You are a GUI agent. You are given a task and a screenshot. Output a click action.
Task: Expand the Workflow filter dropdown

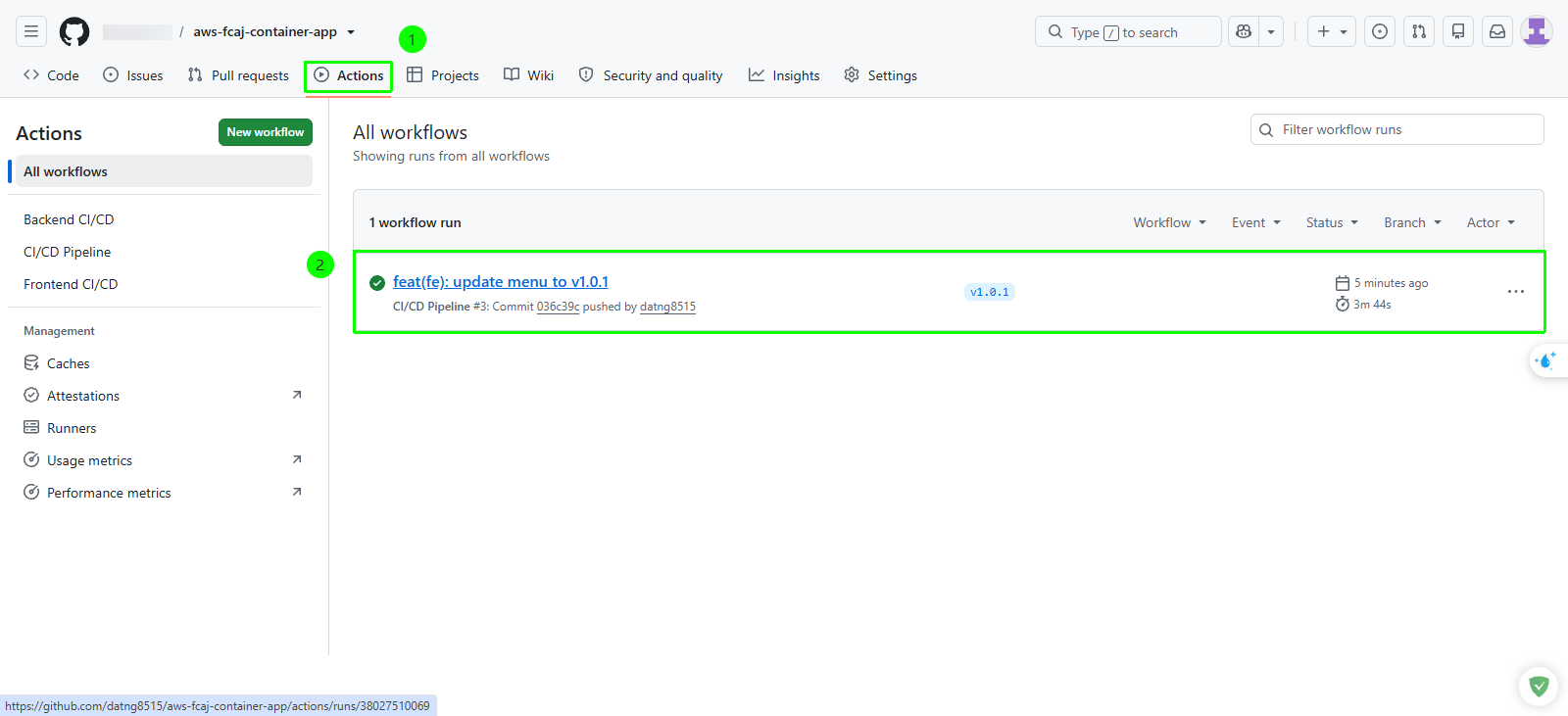1170,222
